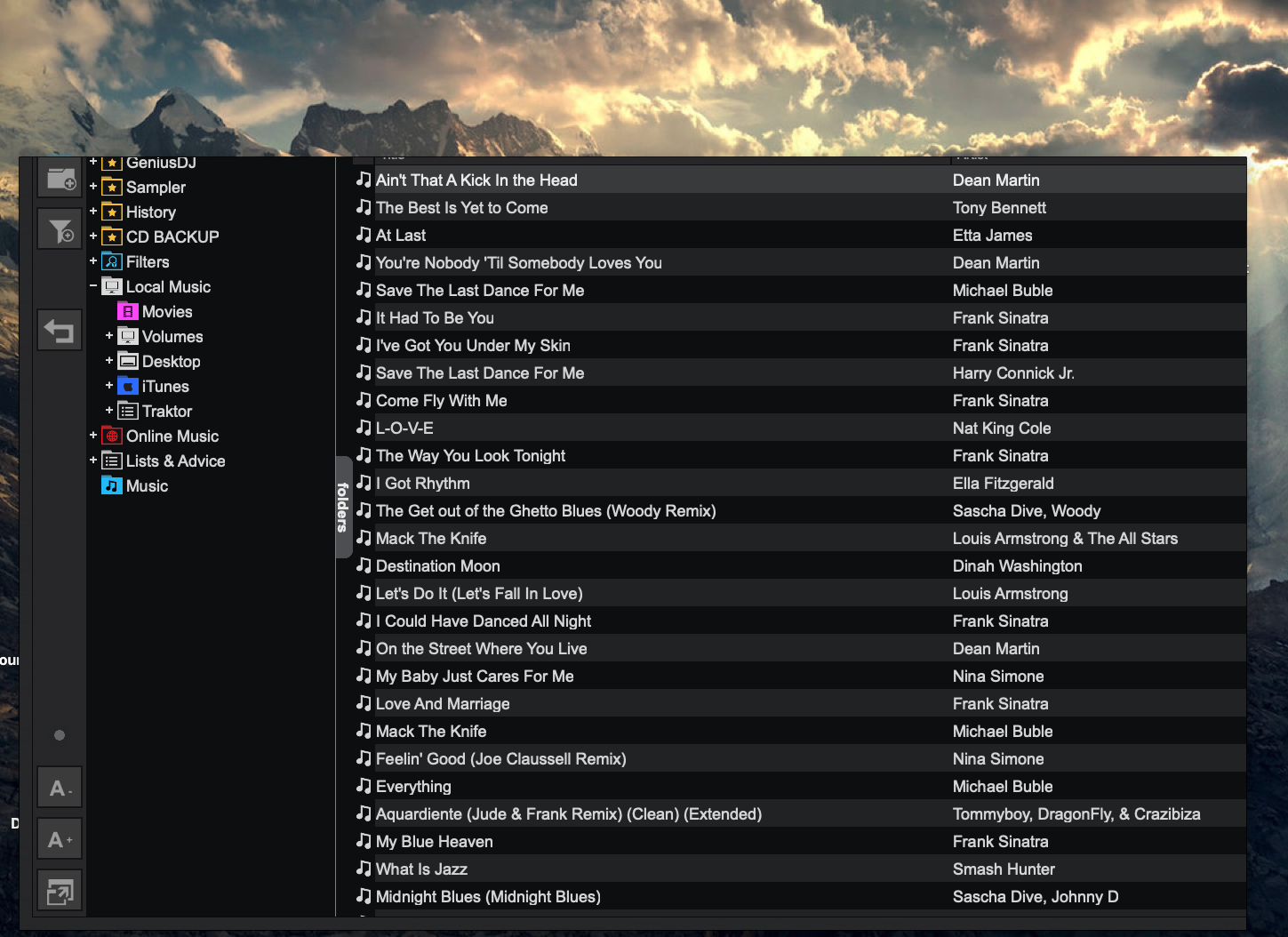The width and height of the screenshot is (1288, 937).
Task: Click note icon beside At Last
Action: pos(364,235)
